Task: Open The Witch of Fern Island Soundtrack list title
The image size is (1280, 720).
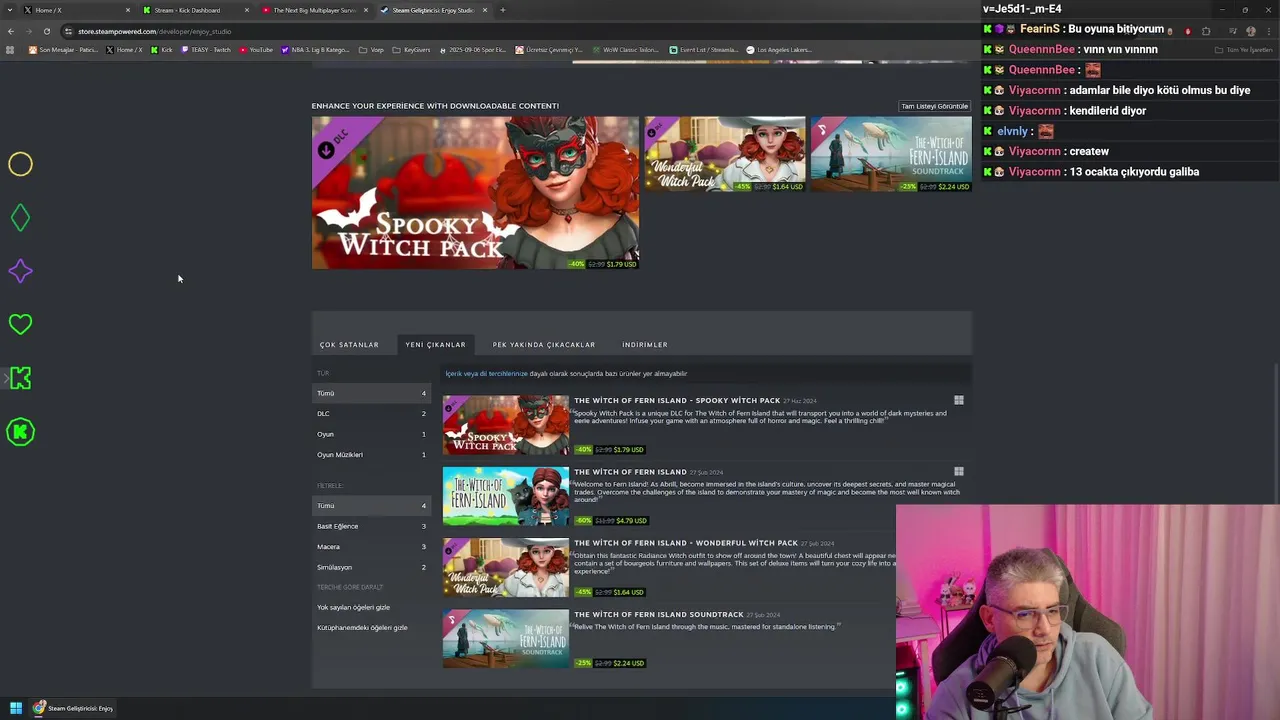Action: (658, 614)
